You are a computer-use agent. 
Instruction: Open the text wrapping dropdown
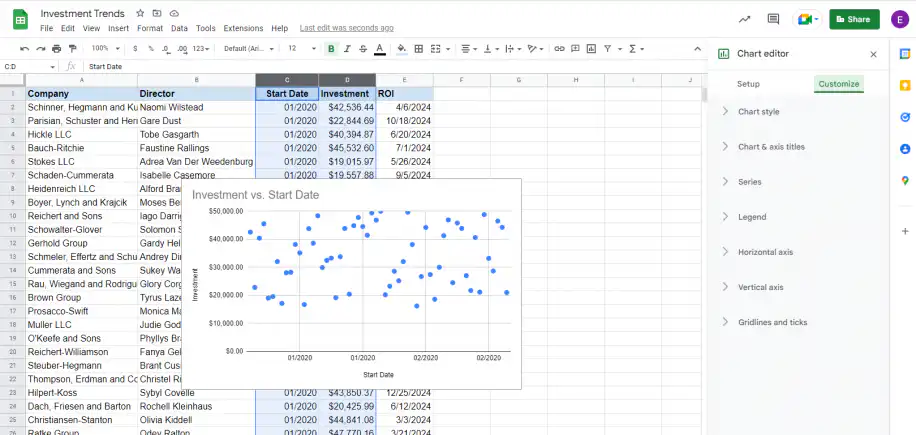[x=513, y=49]
